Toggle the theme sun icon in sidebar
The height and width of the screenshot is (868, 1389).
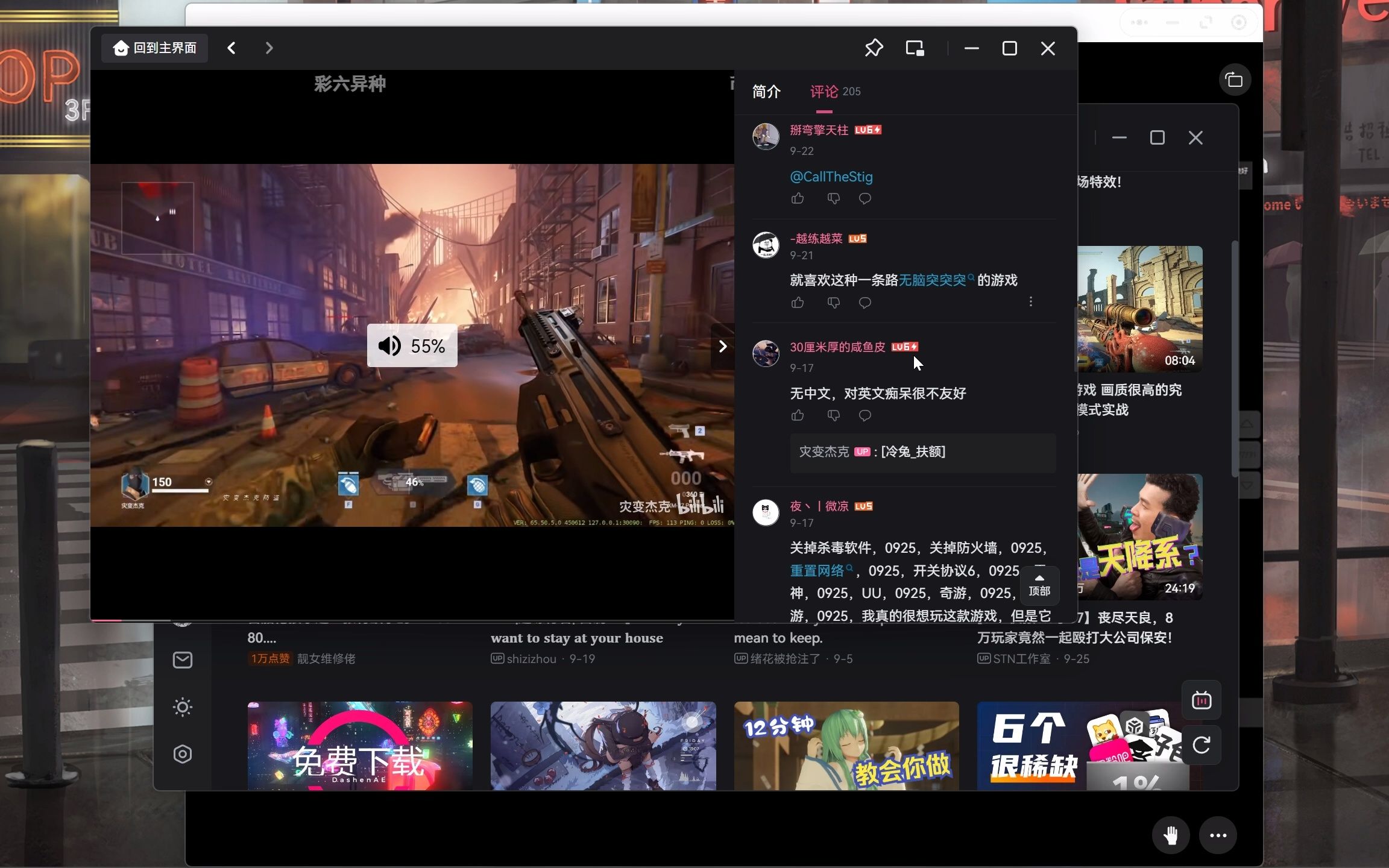[182, 707]
